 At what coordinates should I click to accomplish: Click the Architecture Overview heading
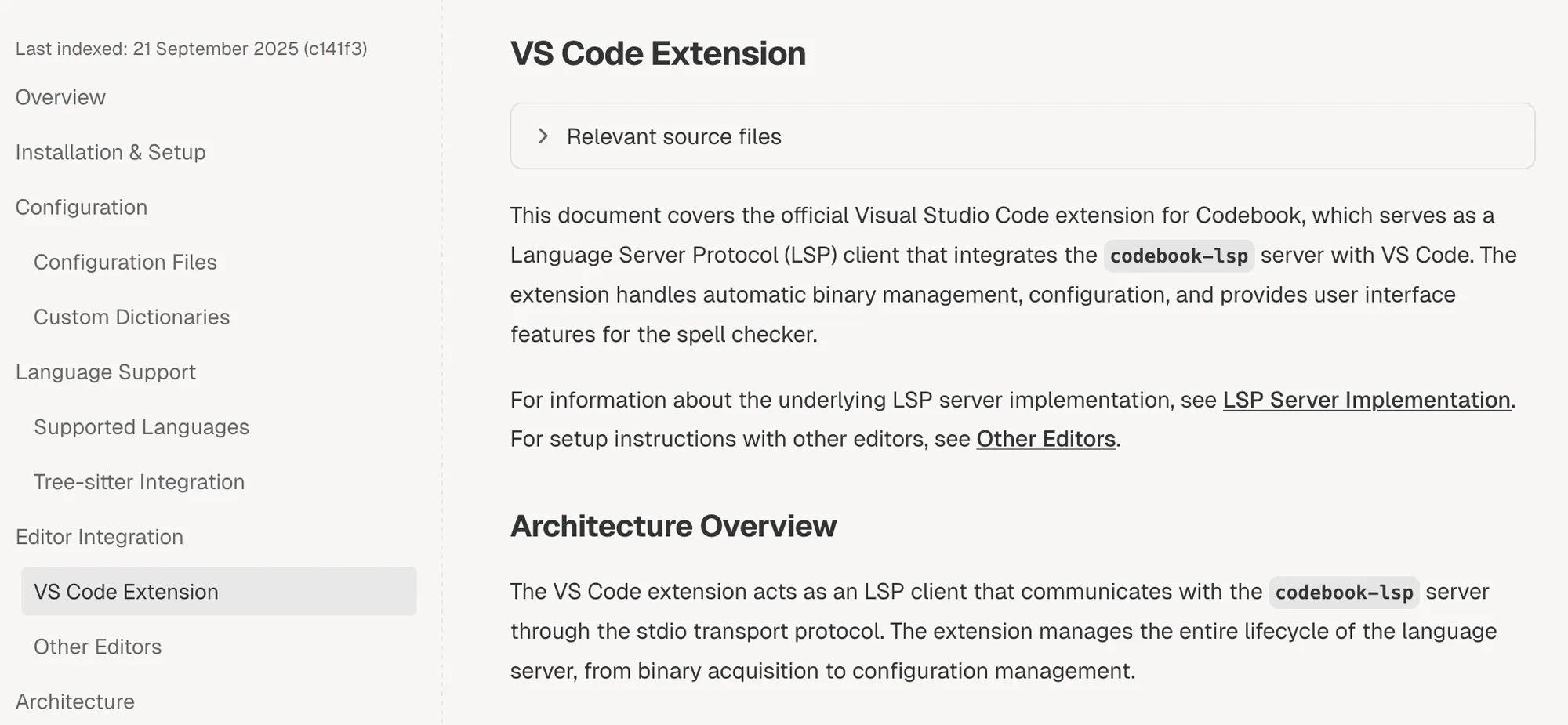673,525
